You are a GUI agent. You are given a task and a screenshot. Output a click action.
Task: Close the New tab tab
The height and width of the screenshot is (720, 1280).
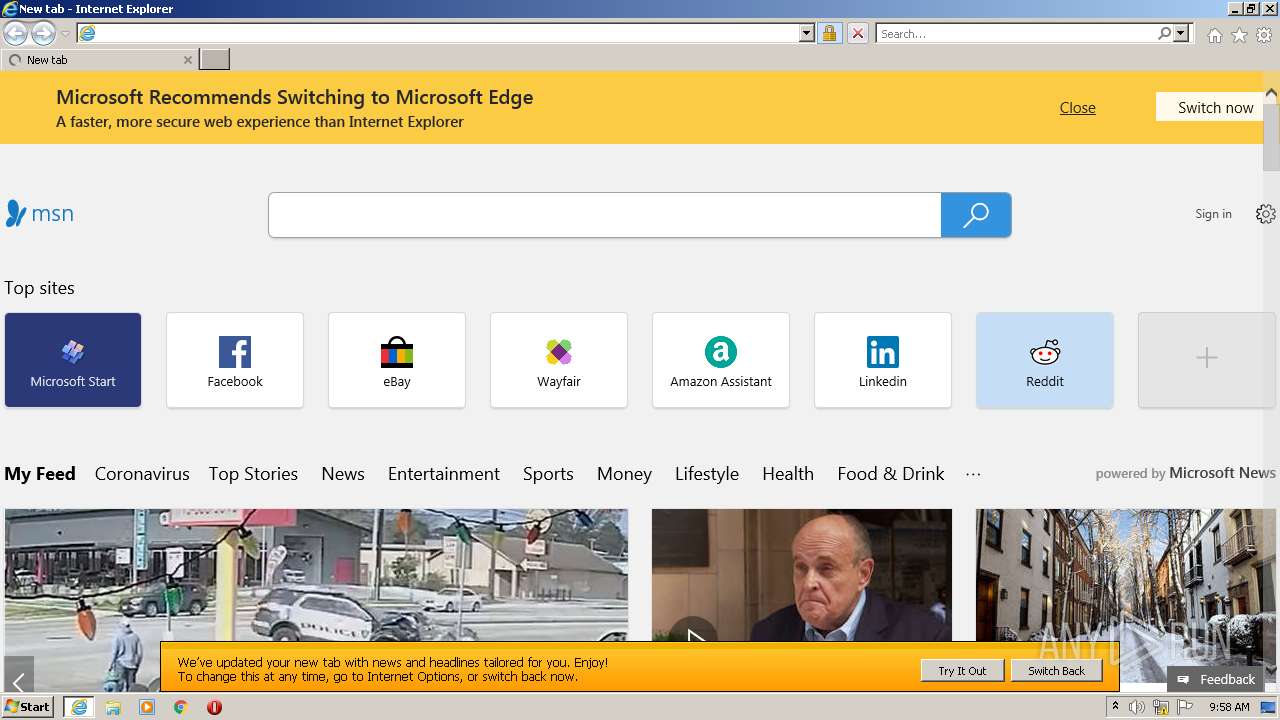pyautogui.click(x=187, y=60)
